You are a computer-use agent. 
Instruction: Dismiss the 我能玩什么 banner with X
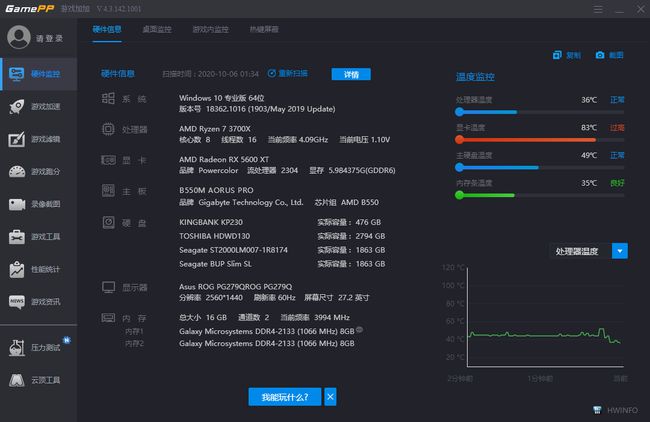(330, 397)
